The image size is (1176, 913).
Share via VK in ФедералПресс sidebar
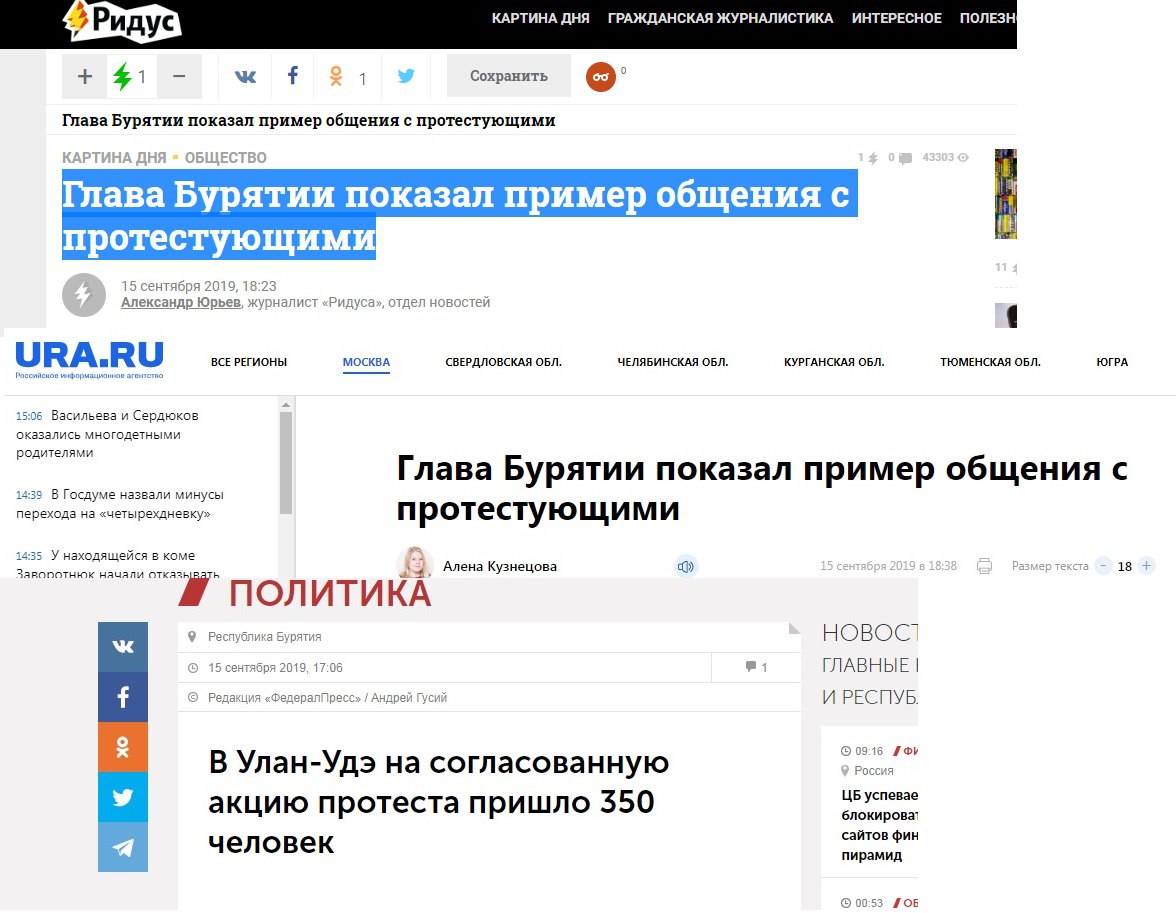(122, 646)
